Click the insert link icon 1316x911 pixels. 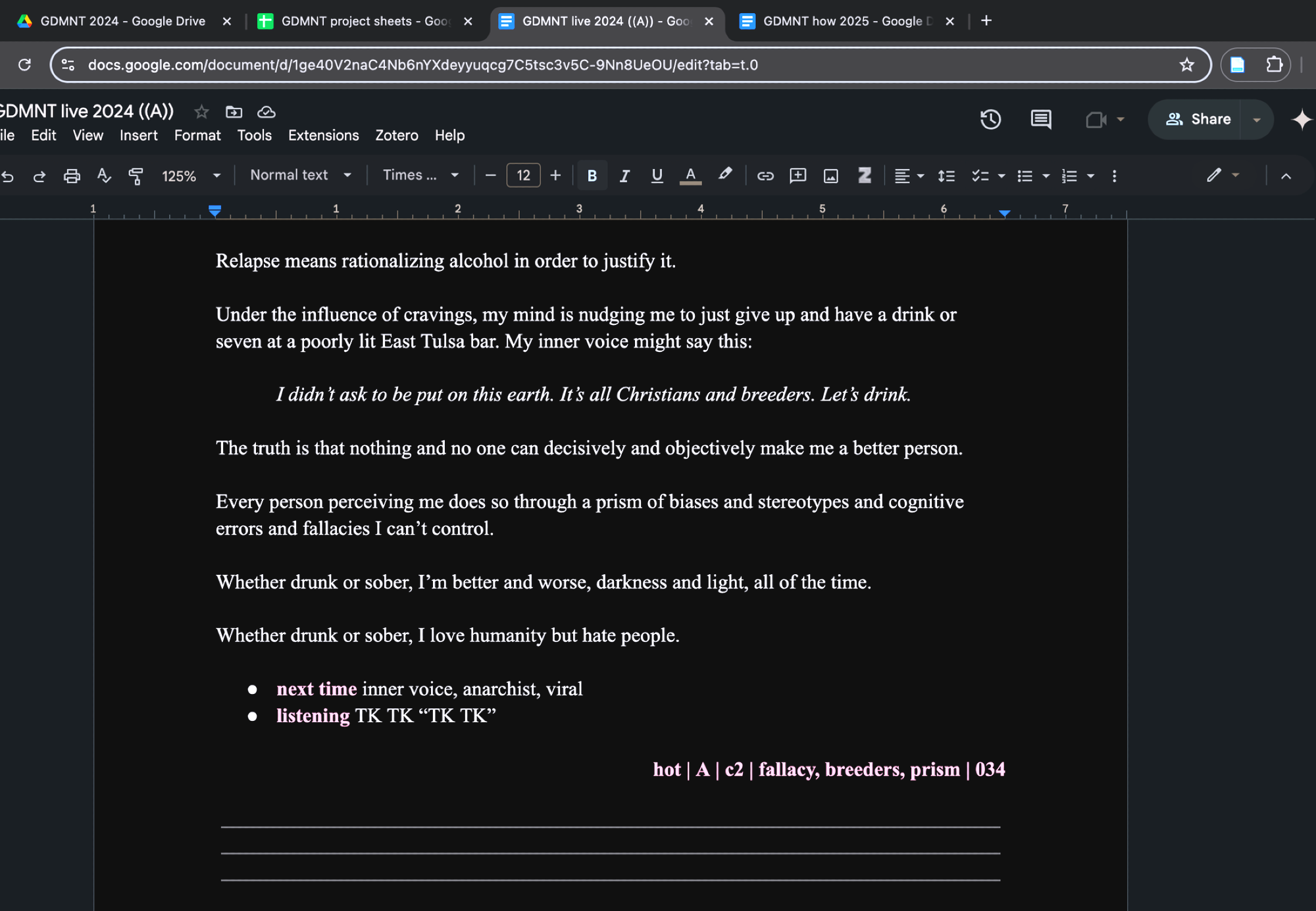click(x=765, y=176)
